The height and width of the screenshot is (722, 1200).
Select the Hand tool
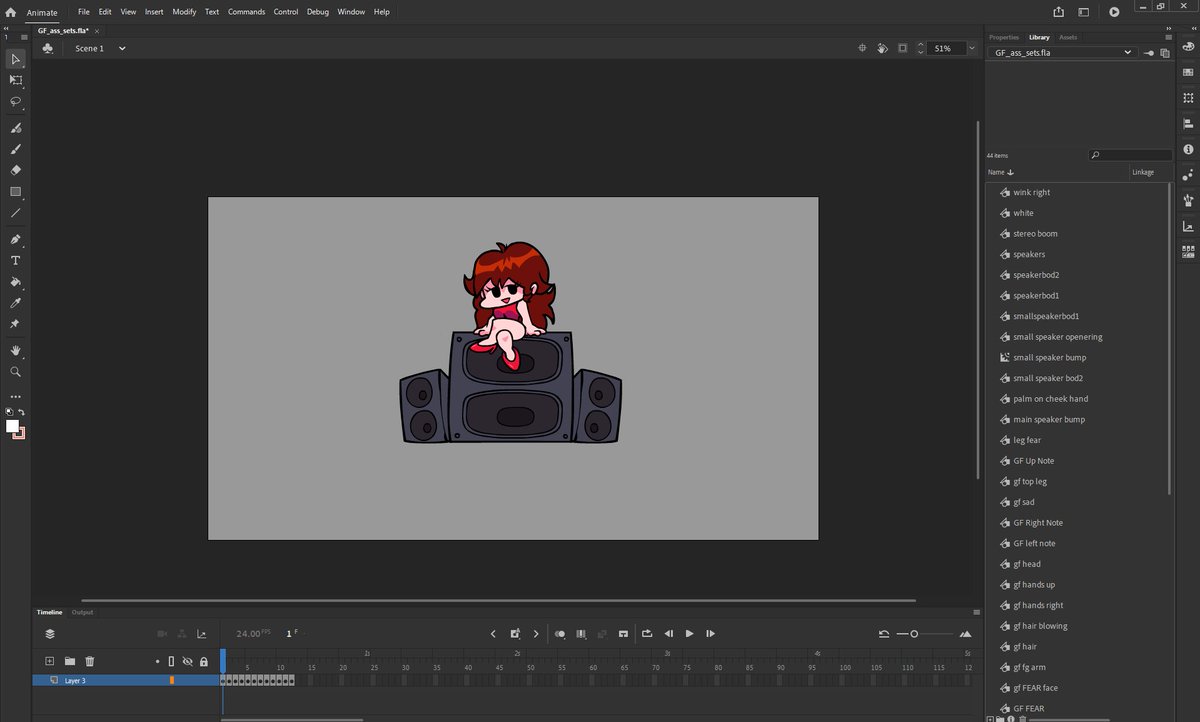click(x=15, y=351)
